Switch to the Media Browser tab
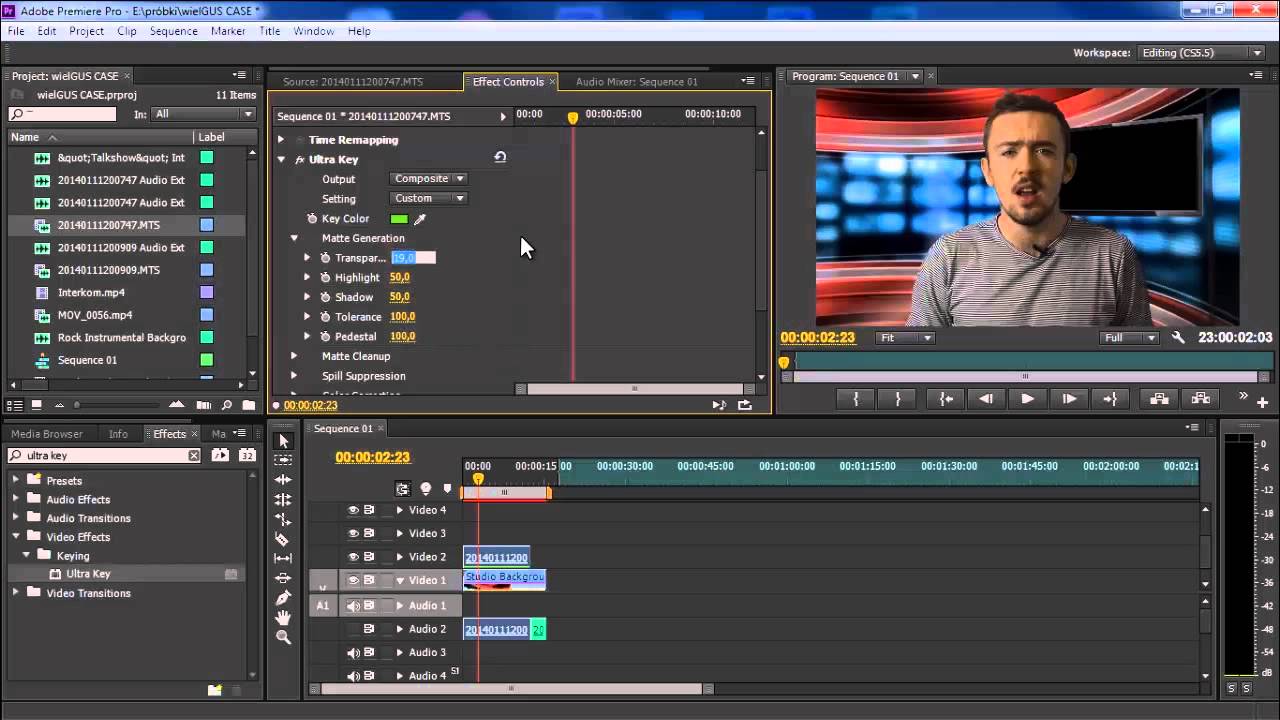 [47, 434]
